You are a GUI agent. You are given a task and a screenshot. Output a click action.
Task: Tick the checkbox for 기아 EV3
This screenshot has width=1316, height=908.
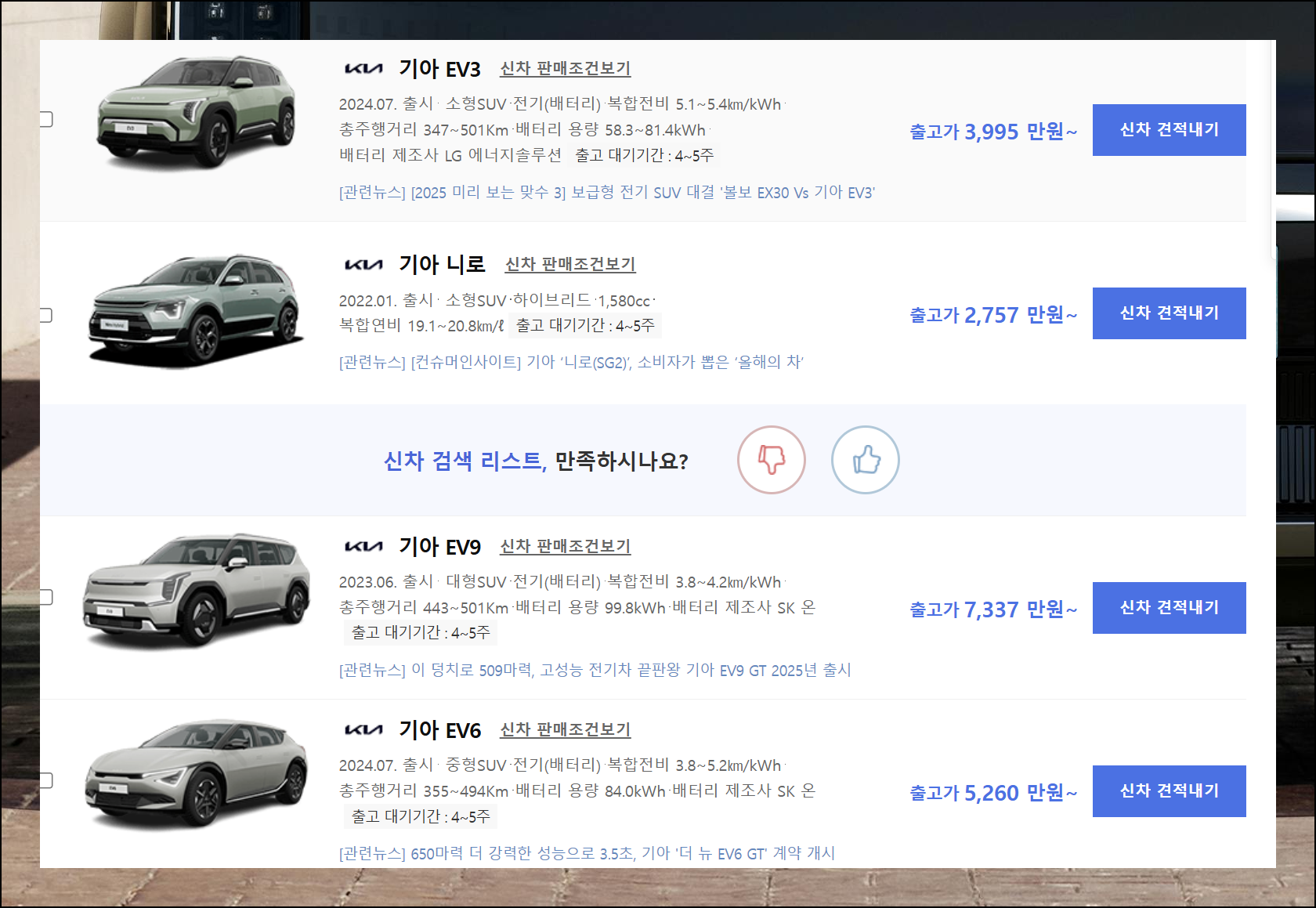pyautogui.click(x=46, y=119)
